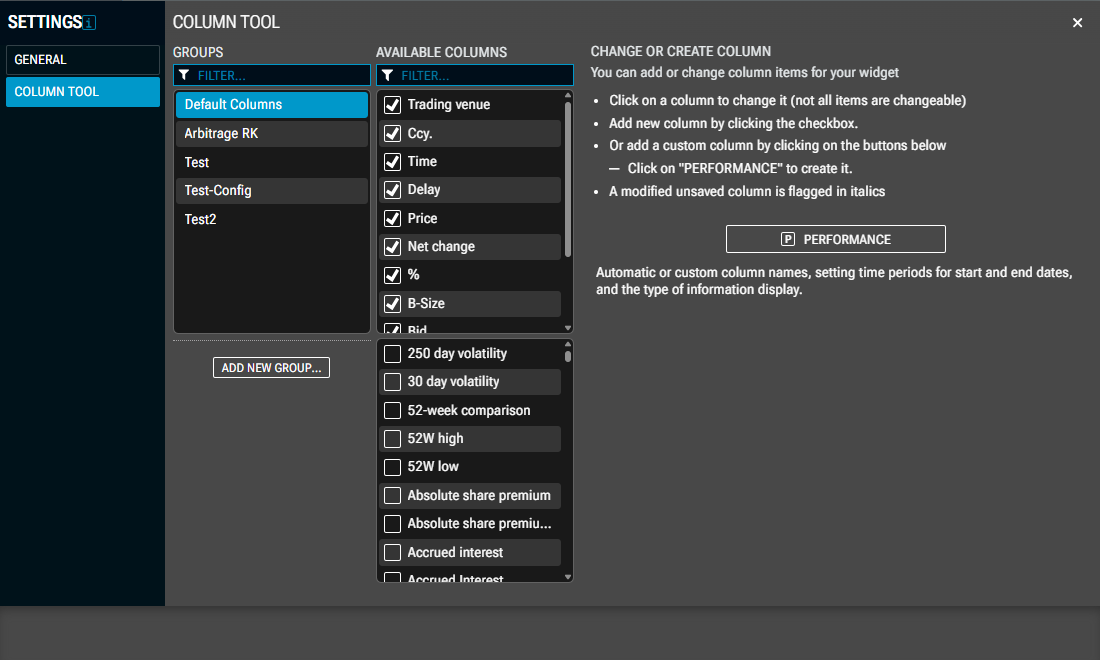Click the unselected columns scroll-down arrow
1100x660 pixels.
568,577
